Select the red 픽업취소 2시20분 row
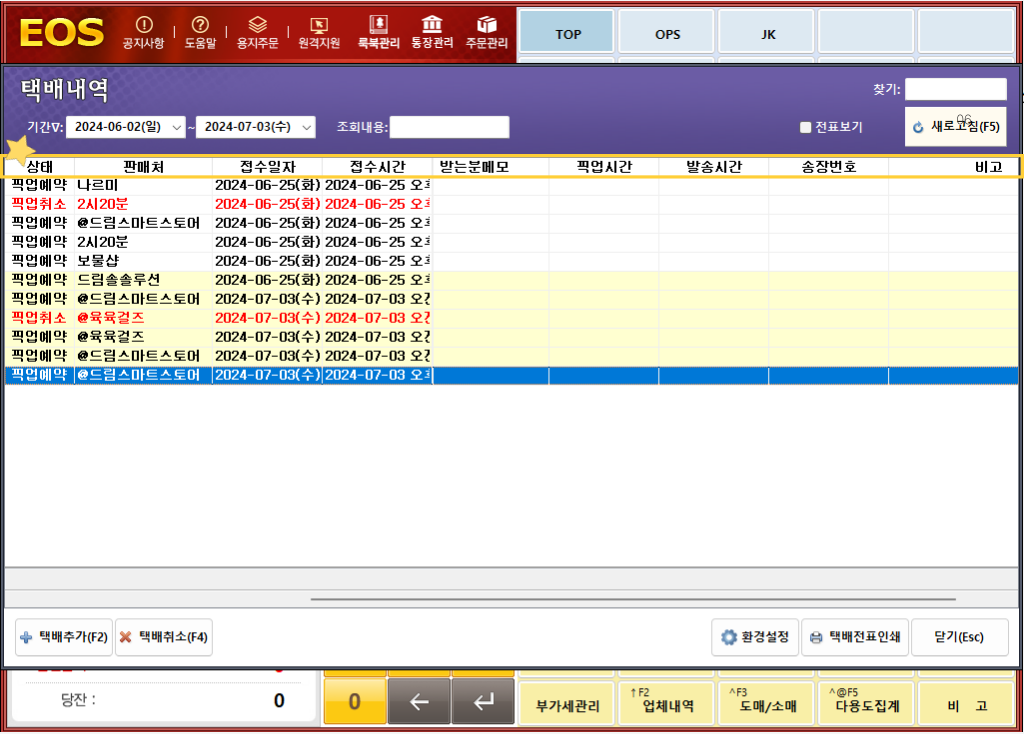 click(x=511, y=204)
